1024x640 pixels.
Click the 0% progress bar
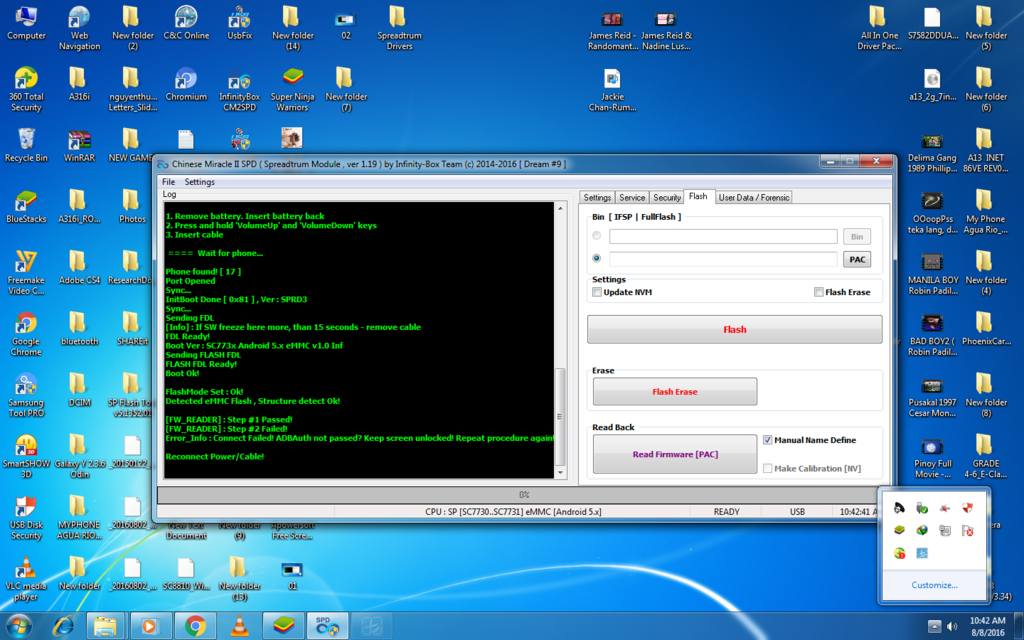click(x=524, y=494)
